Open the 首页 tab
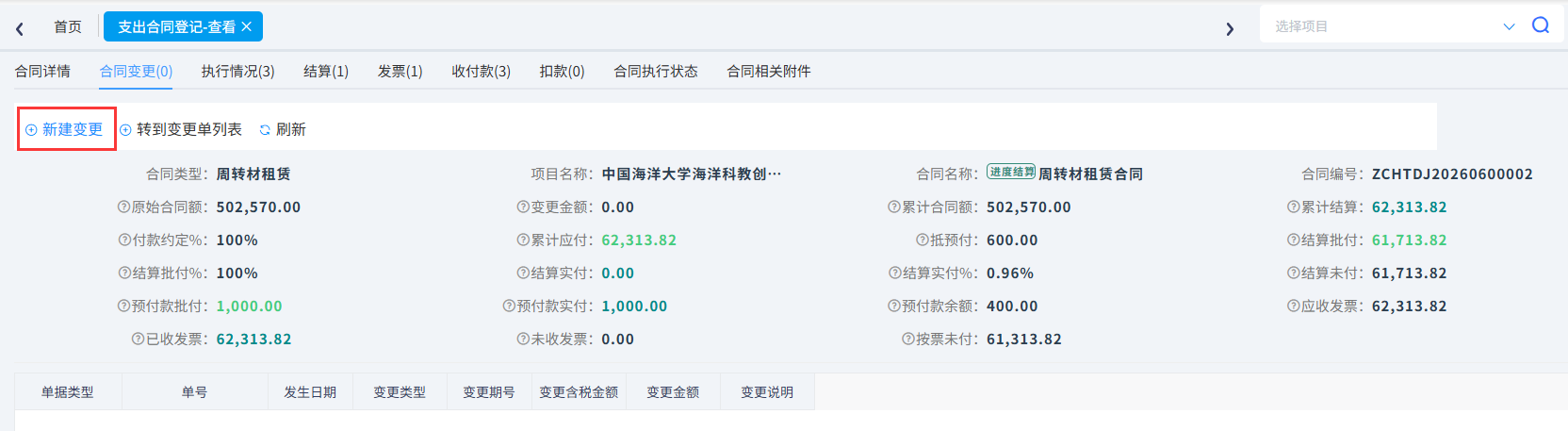This screenshot has width=1568, height=431. [68, 26]
